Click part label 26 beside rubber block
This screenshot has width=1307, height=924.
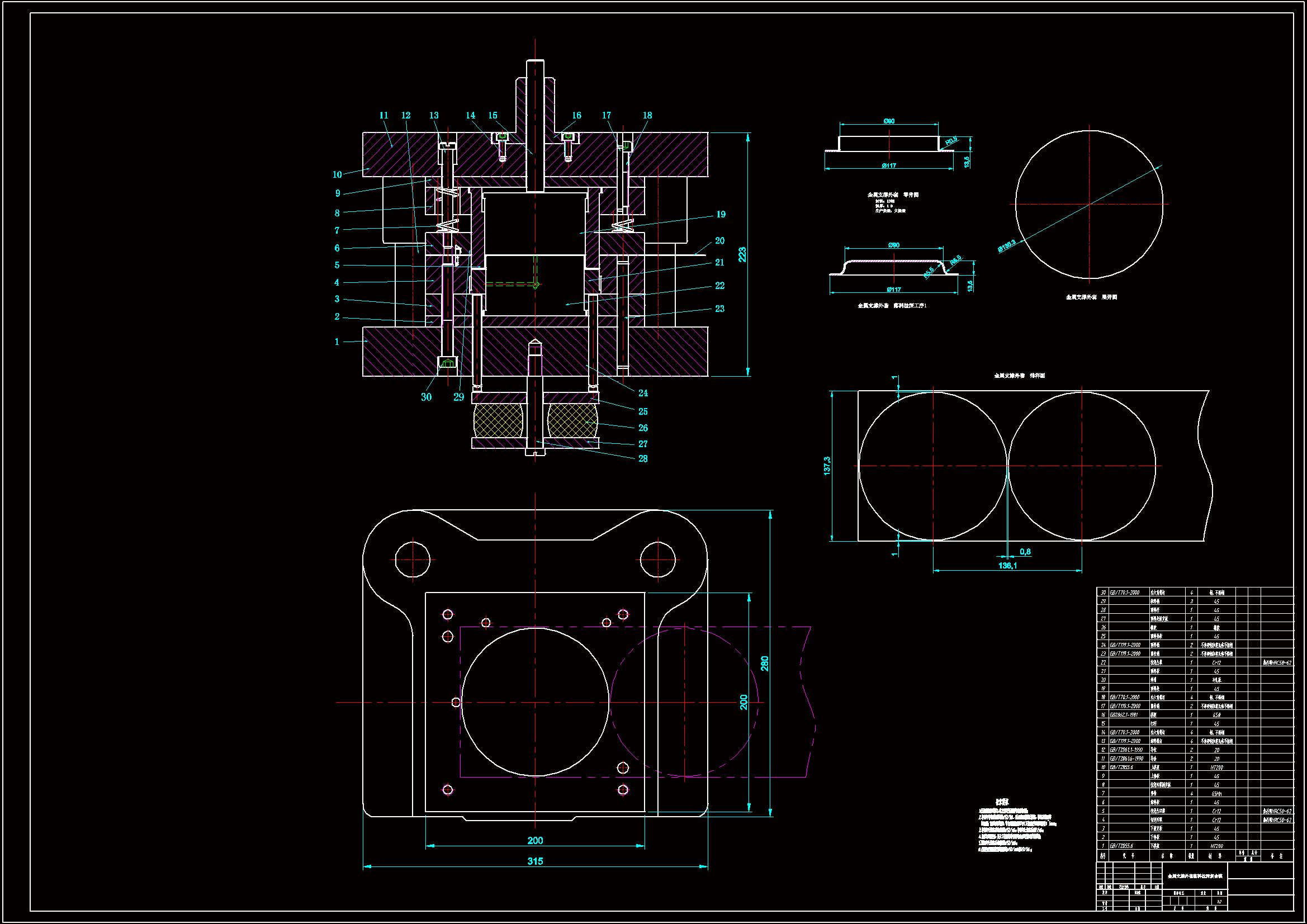[643, 428]
